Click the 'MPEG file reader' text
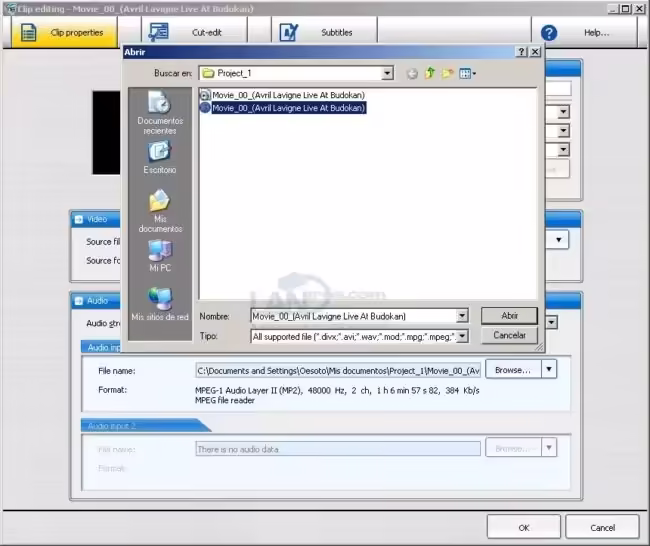Screen dimensions: 650x546 [225, 400]
